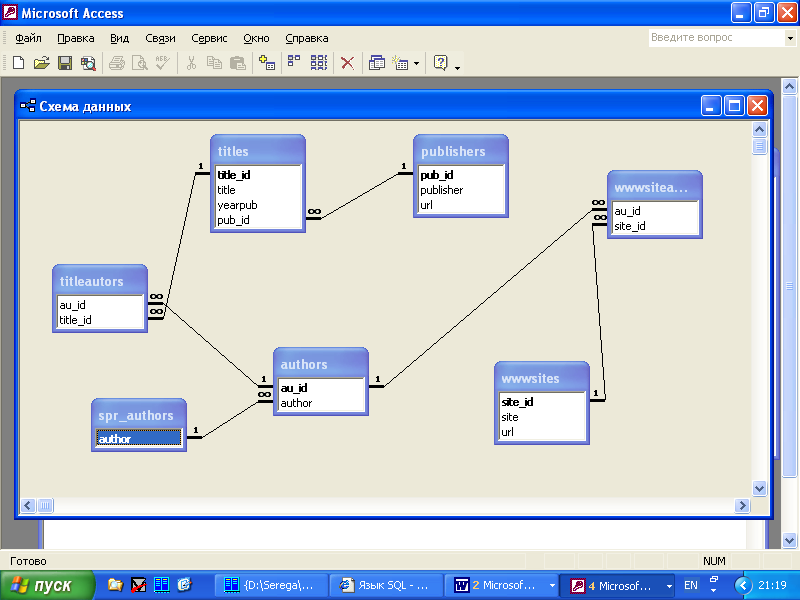
Task: Select the titles table header
Action: (x=258, y=151)
